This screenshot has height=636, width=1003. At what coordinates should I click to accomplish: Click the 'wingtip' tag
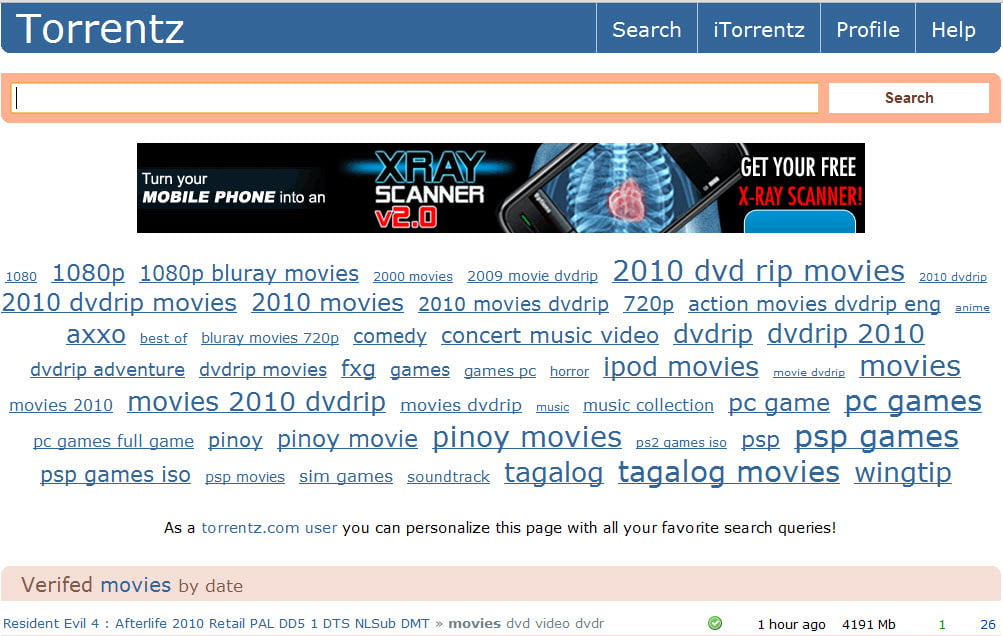(x=903, y=474)
